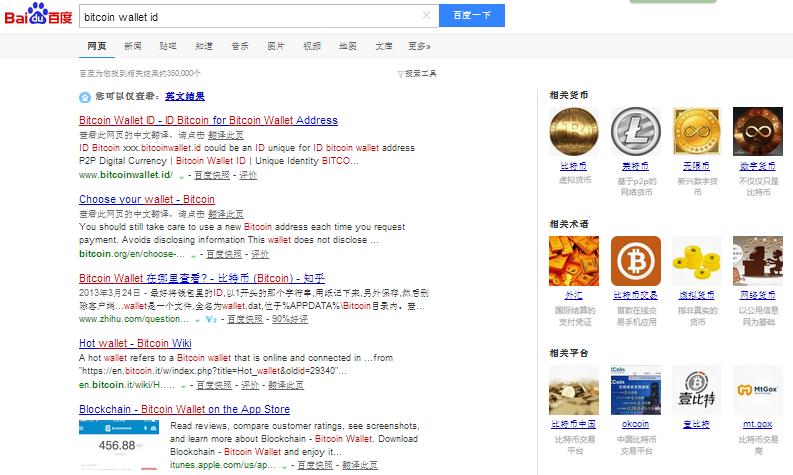Expand arrow beside www.bitcoinwallet.id URL
The height and width of the screenshot is (475, 793).
(181, 177)
